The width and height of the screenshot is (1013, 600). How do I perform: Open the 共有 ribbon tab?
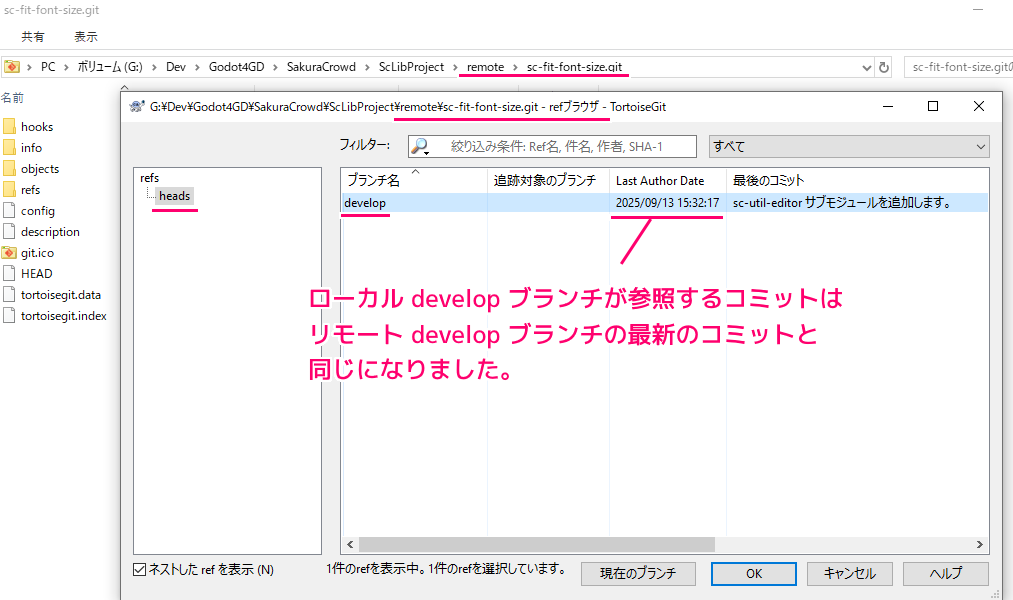click(x=33, y=37)
